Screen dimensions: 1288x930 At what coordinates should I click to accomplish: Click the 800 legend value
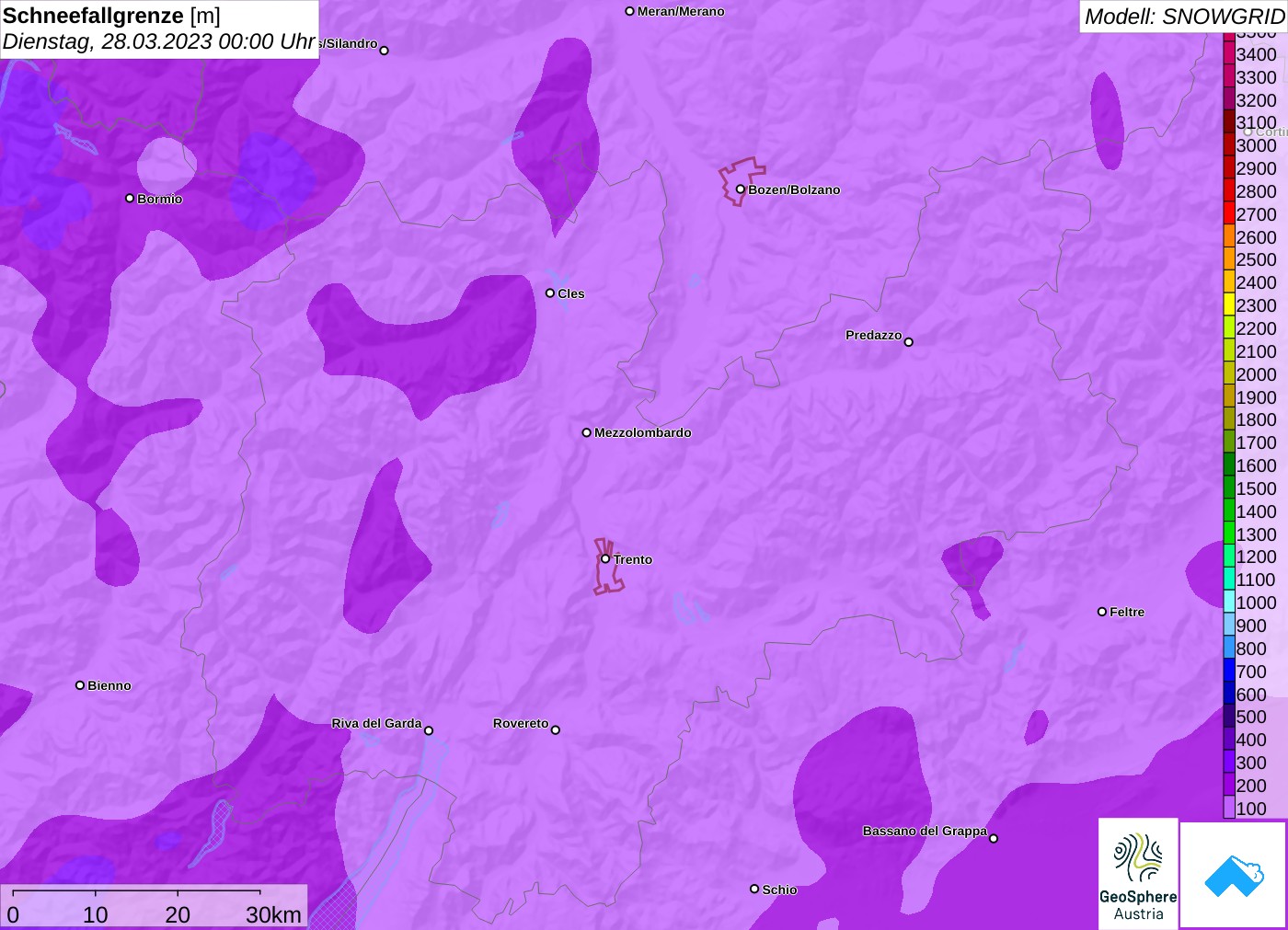pyautogui.click(x=1251, y=649)
